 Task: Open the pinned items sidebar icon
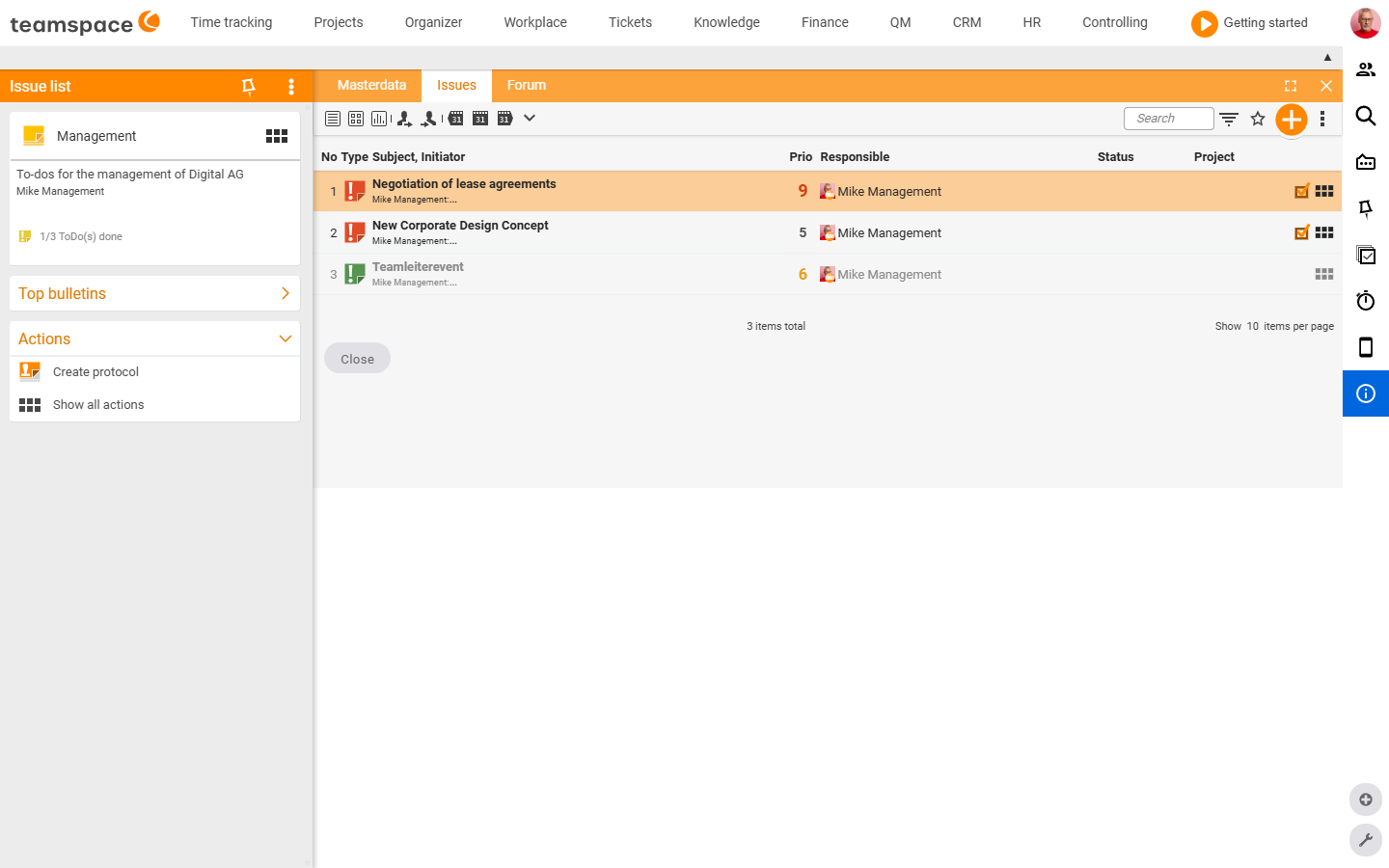pyautogui.click(x=1366, y=208)
